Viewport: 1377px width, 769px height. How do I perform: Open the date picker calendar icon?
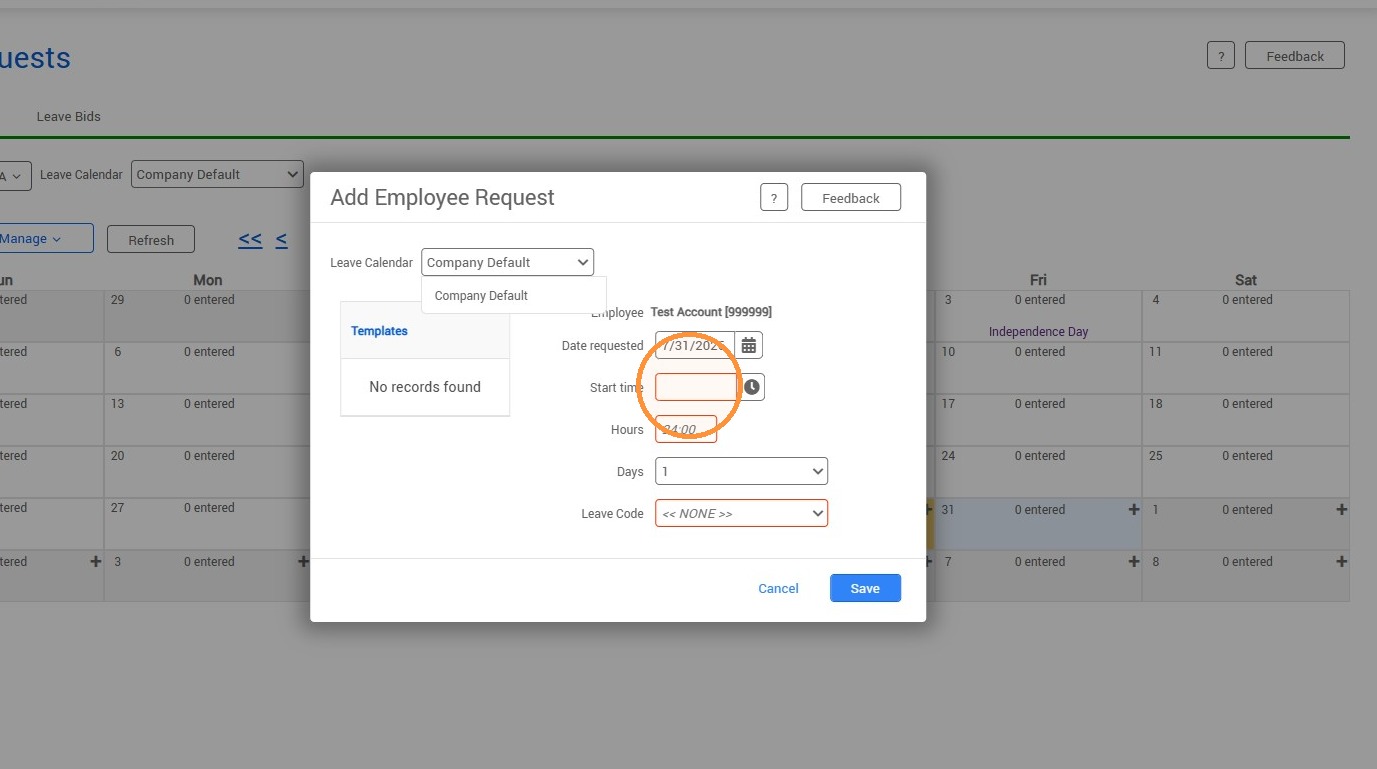[749, 346]
